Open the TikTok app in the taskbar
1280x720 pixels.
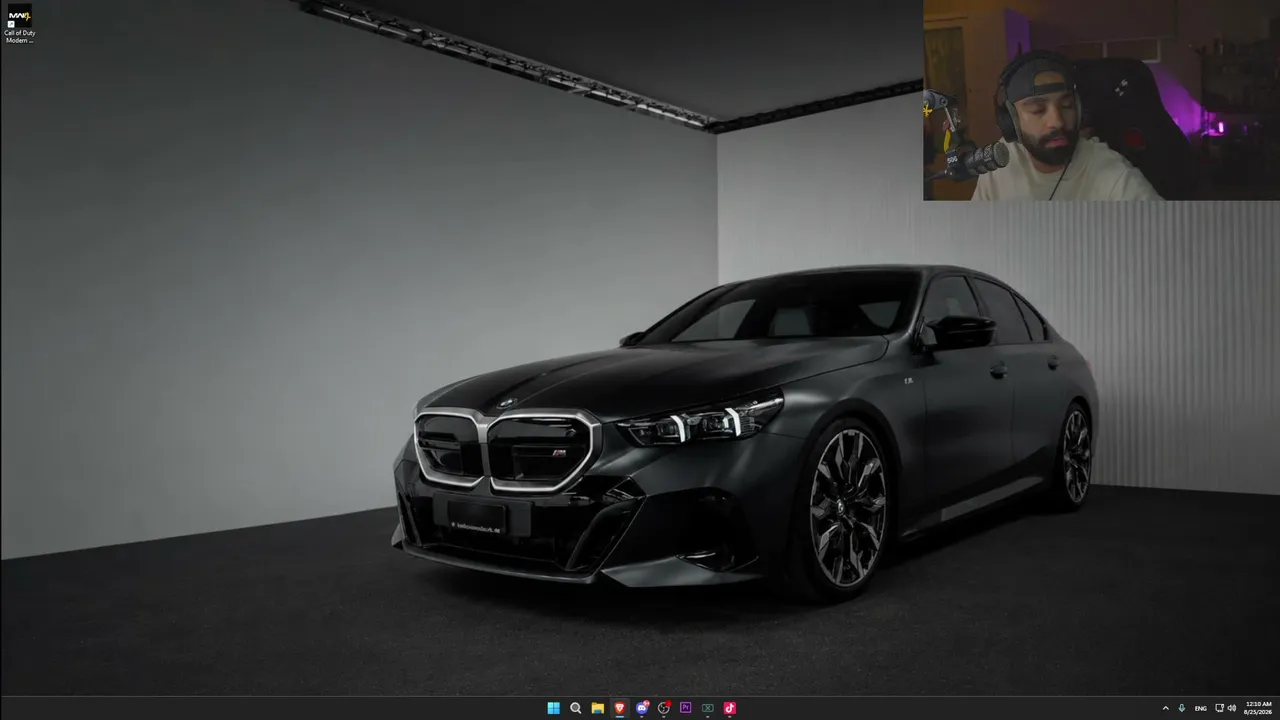[730, 708]
